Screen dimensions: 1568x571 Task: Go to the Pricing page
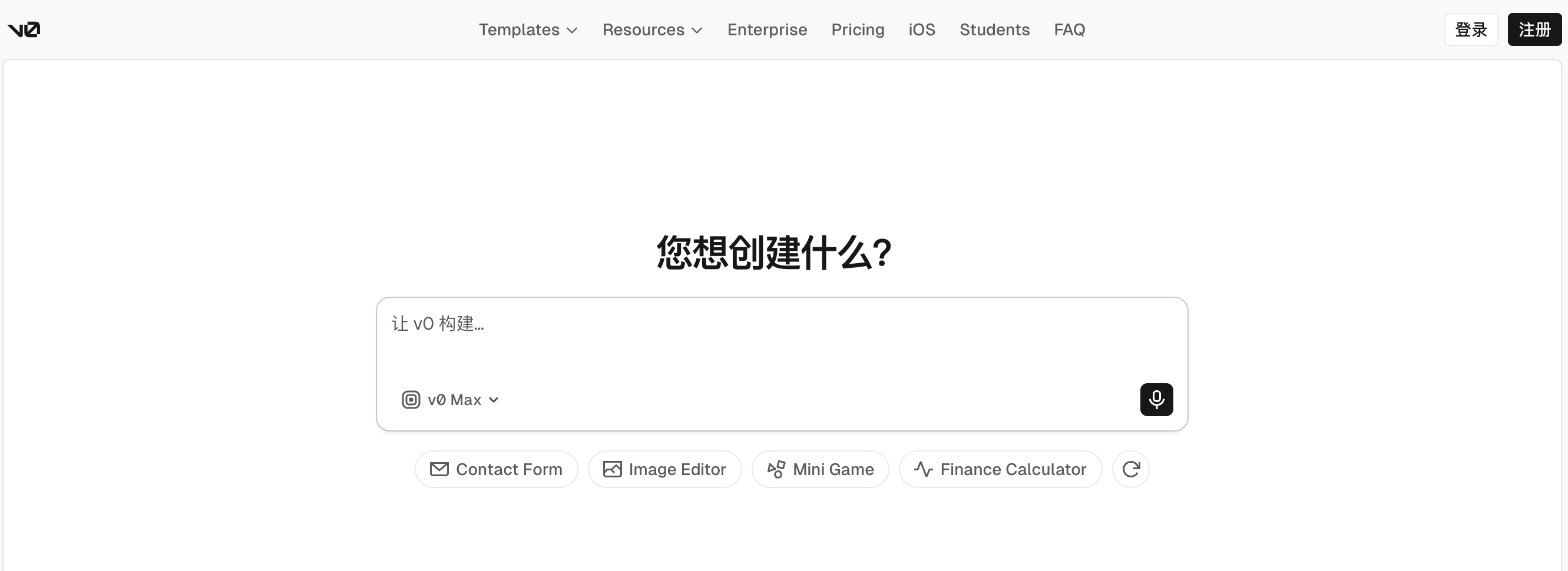tap(857, 30)
